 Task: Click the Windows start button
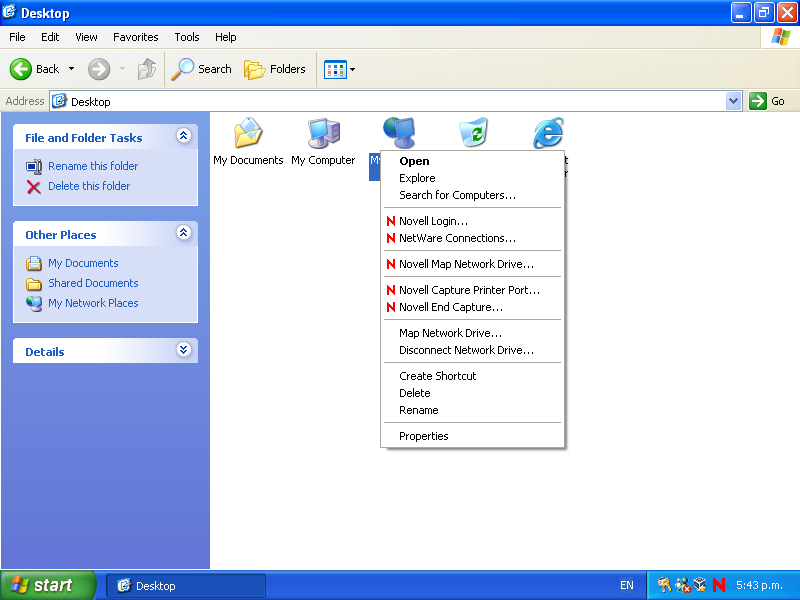48,585
